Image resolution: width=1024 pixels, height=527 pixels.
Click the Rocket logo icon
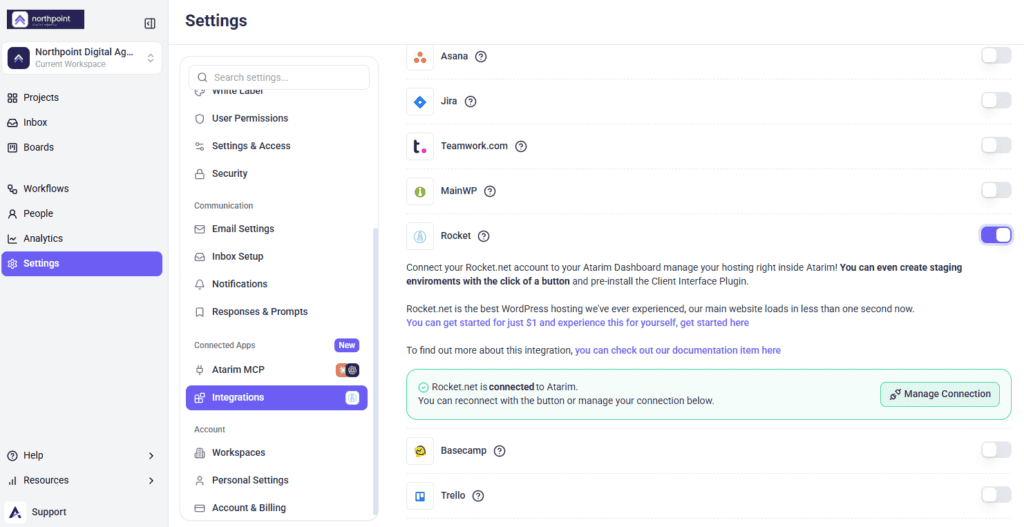[420, 236]
